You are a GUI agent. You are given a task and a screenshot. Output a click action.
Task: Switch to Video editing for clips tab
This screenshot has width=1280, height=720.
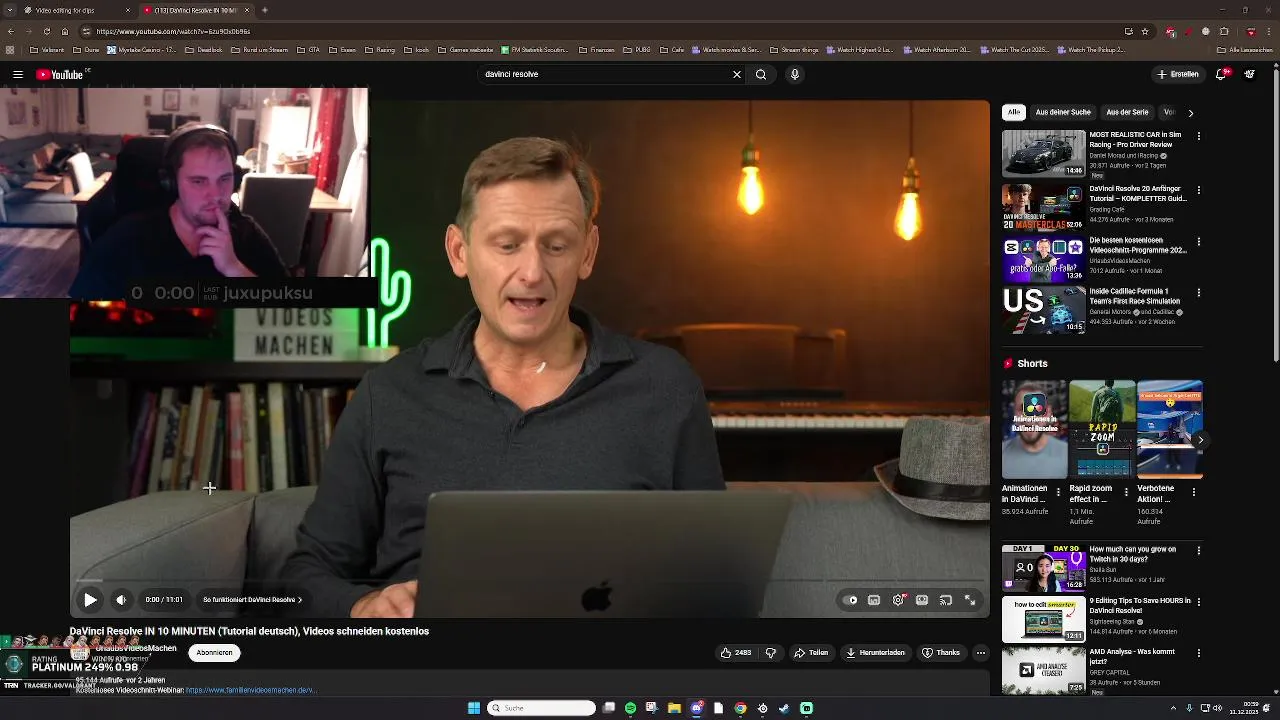pyautogui.click(x=75, y=10)
